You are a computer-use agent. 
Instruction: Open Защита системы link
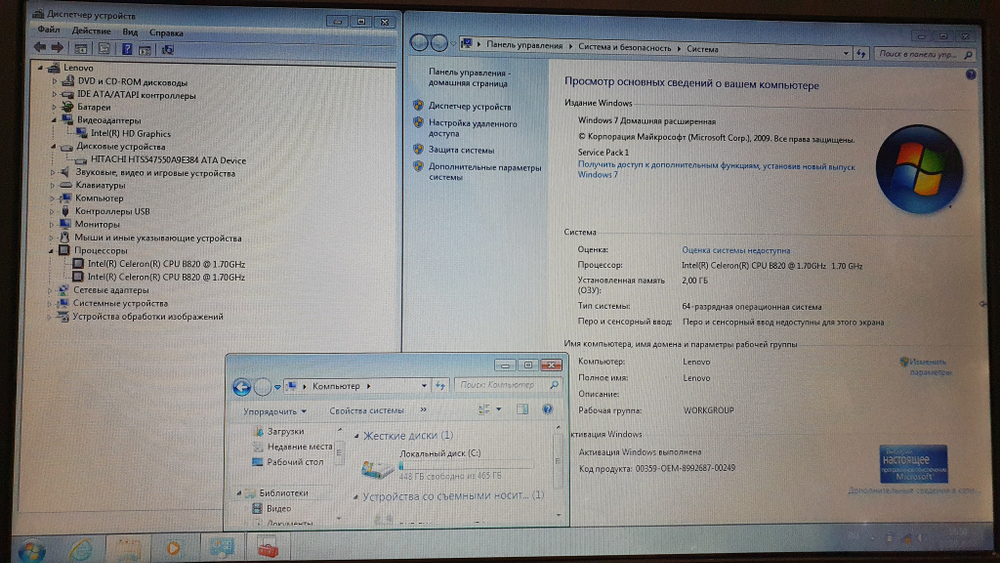click(x=461, y=150)
